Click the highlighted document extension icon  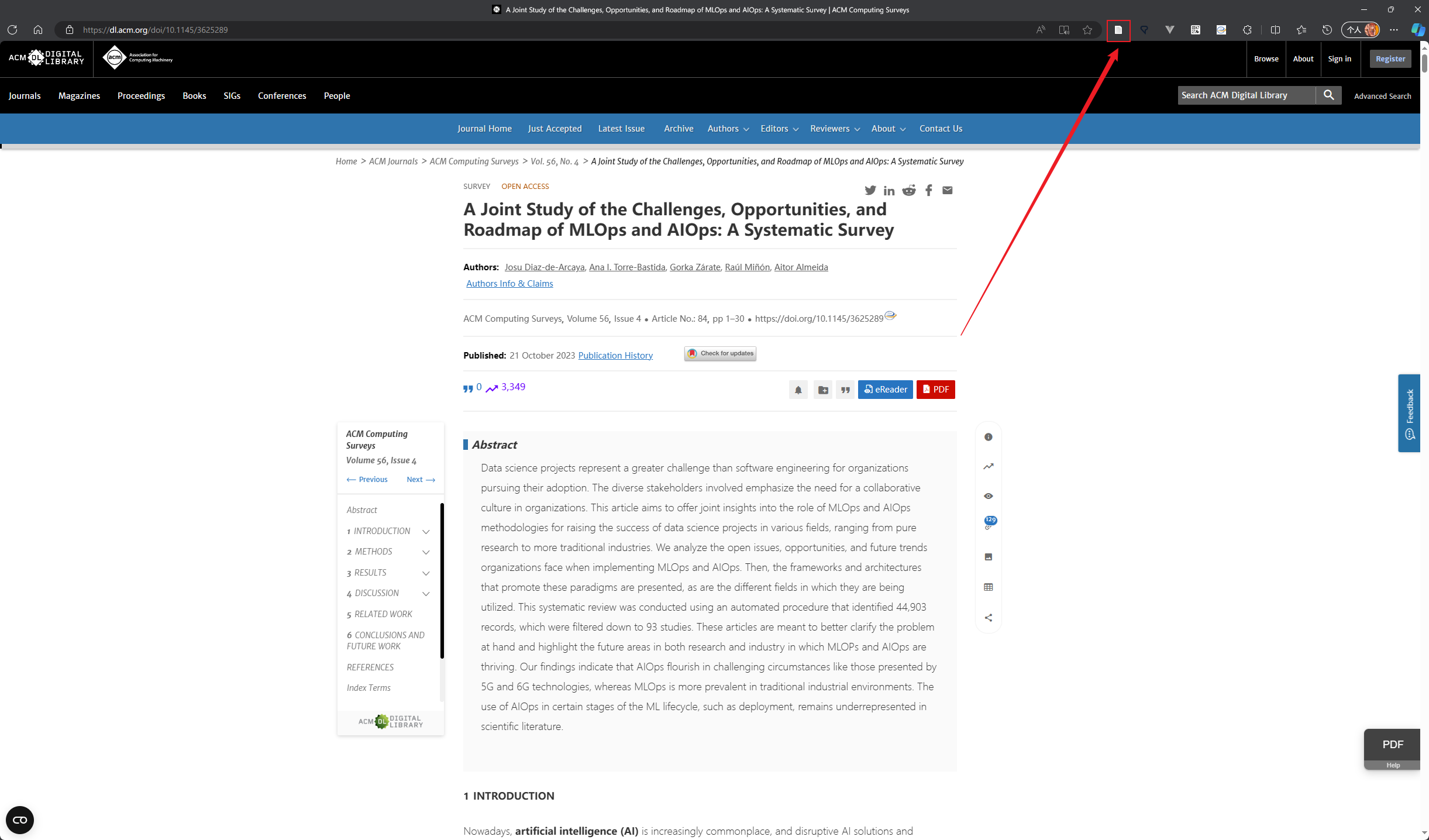coord(1118,30)
